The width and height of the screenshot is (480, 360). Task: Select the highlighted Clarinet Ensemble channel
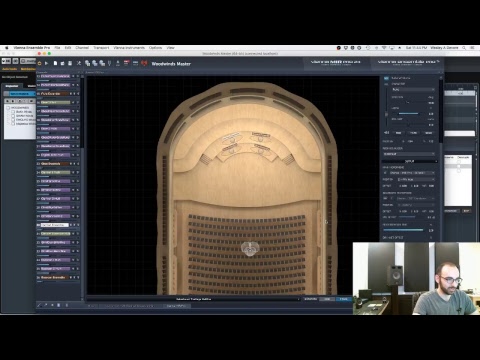[55, 225]
